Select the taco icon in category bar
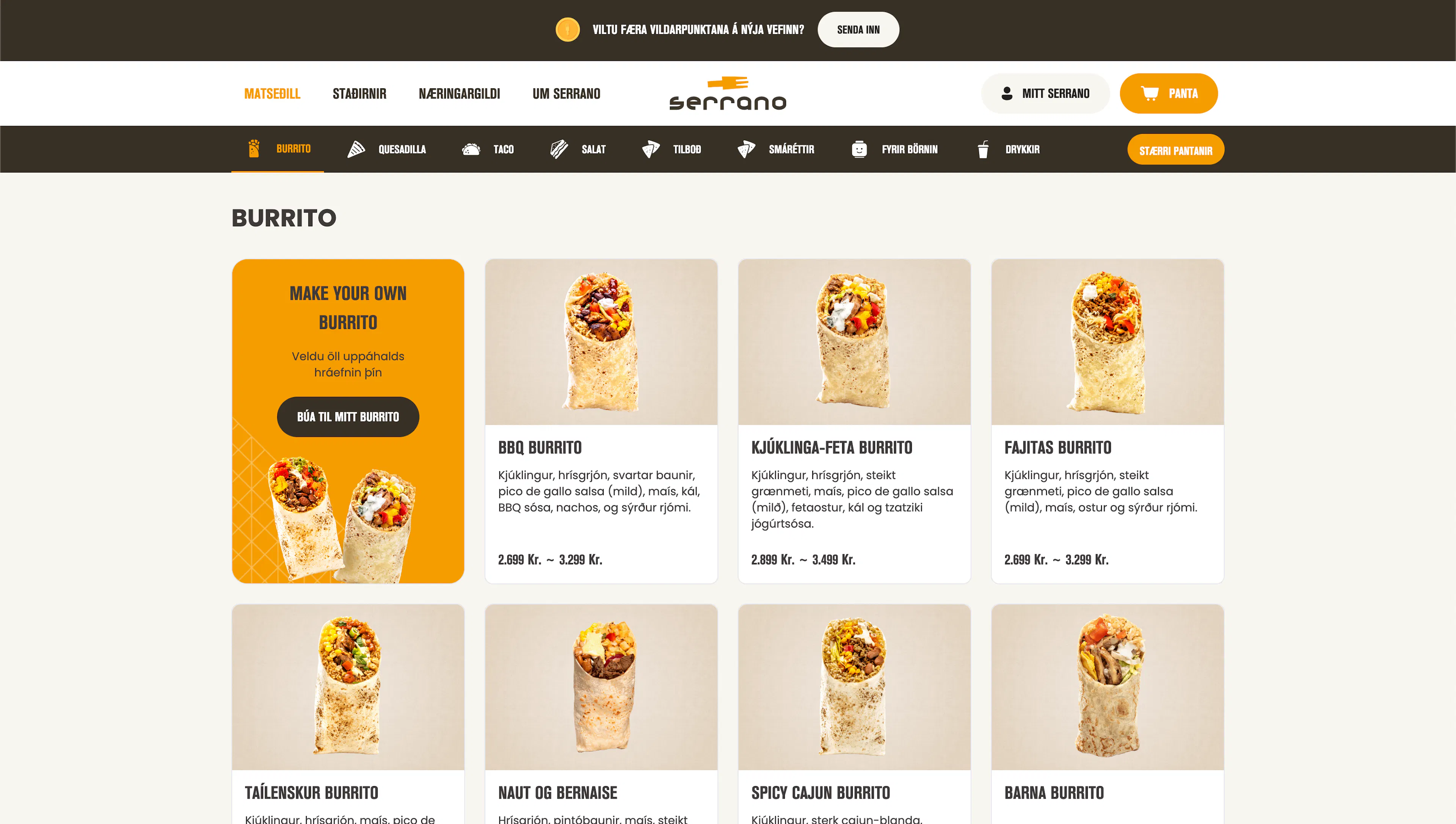Screen dimensions: 1456x824 tap(471, 149)
